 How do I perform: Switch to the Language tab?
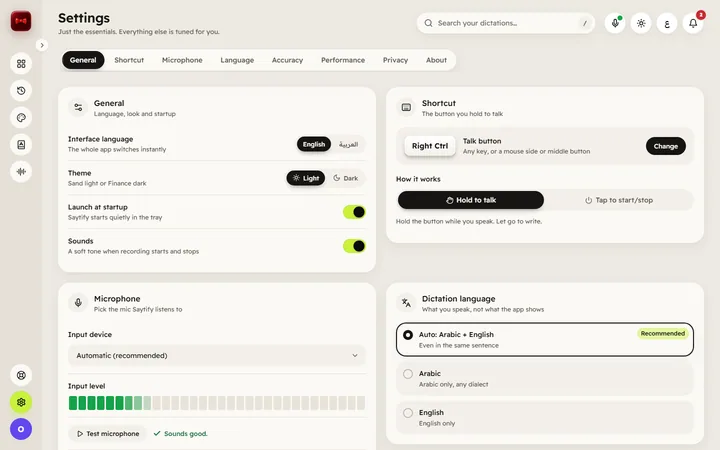(237, 60)
